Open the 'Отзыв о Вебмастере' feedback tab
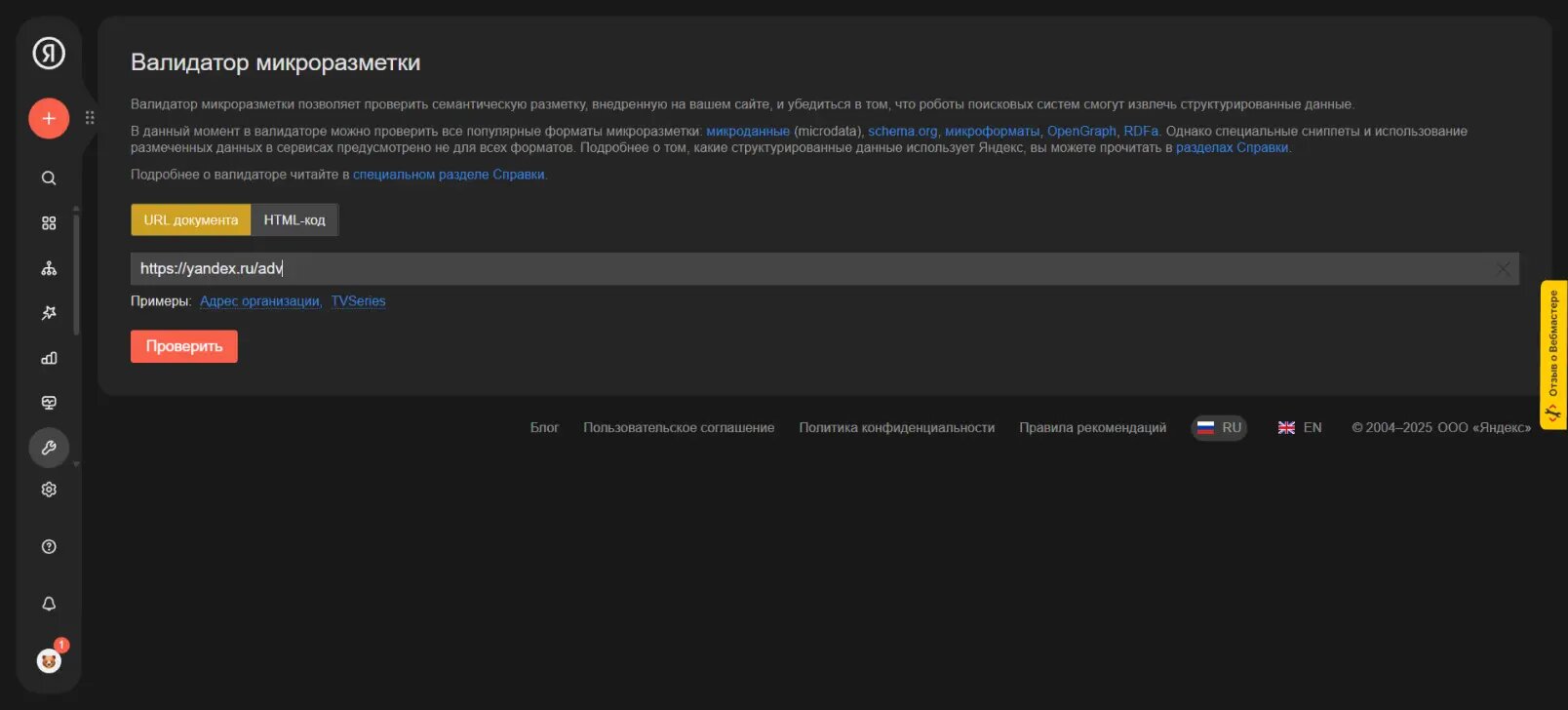The height and width of the screenshot is (710, 1568). [1552, 355]
